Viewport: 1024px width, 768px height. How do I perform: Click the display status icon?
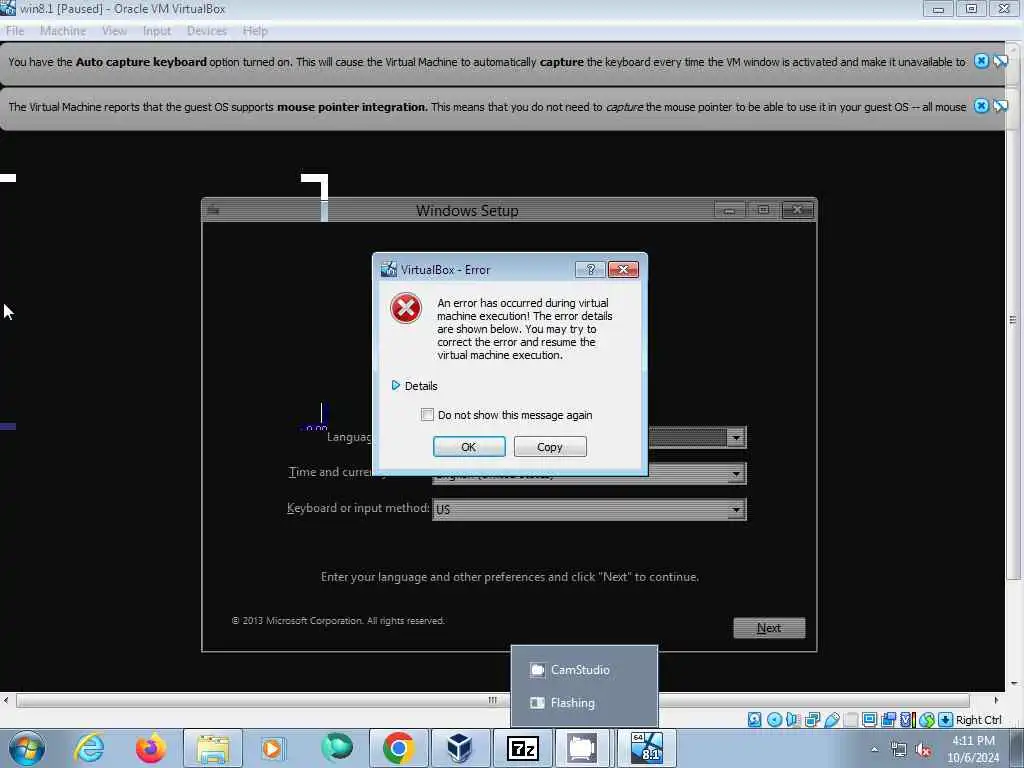coord(869,720)
